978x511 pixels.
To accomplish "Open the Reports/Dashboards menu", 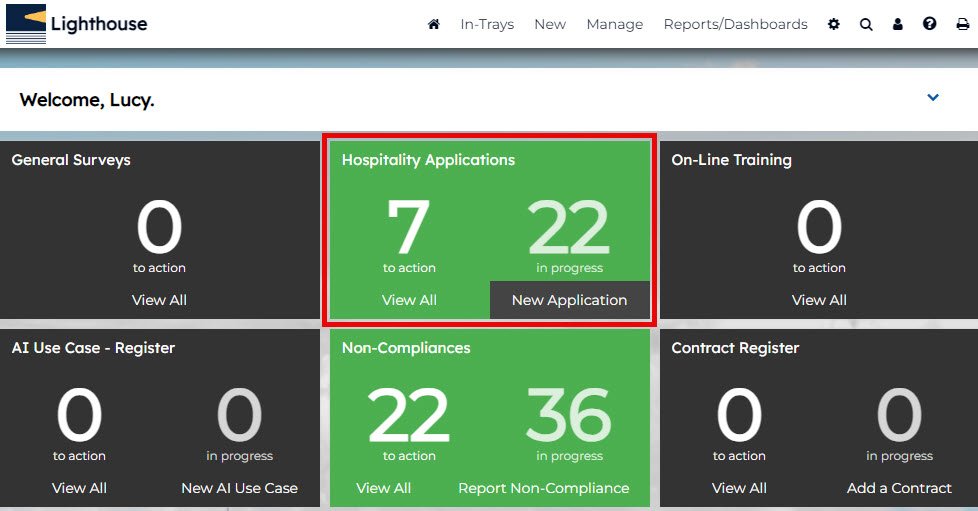I will (735, 24).
